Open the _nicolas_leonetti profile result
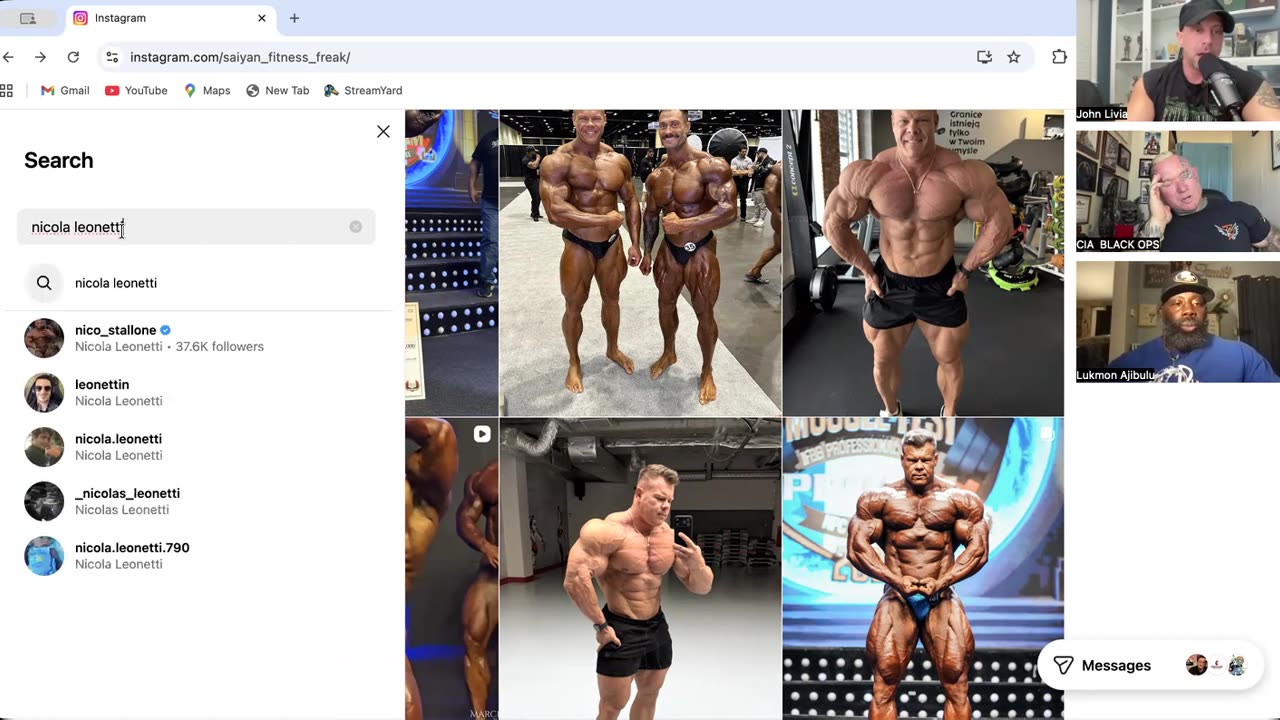1280x720 pixels. [200, 501]
